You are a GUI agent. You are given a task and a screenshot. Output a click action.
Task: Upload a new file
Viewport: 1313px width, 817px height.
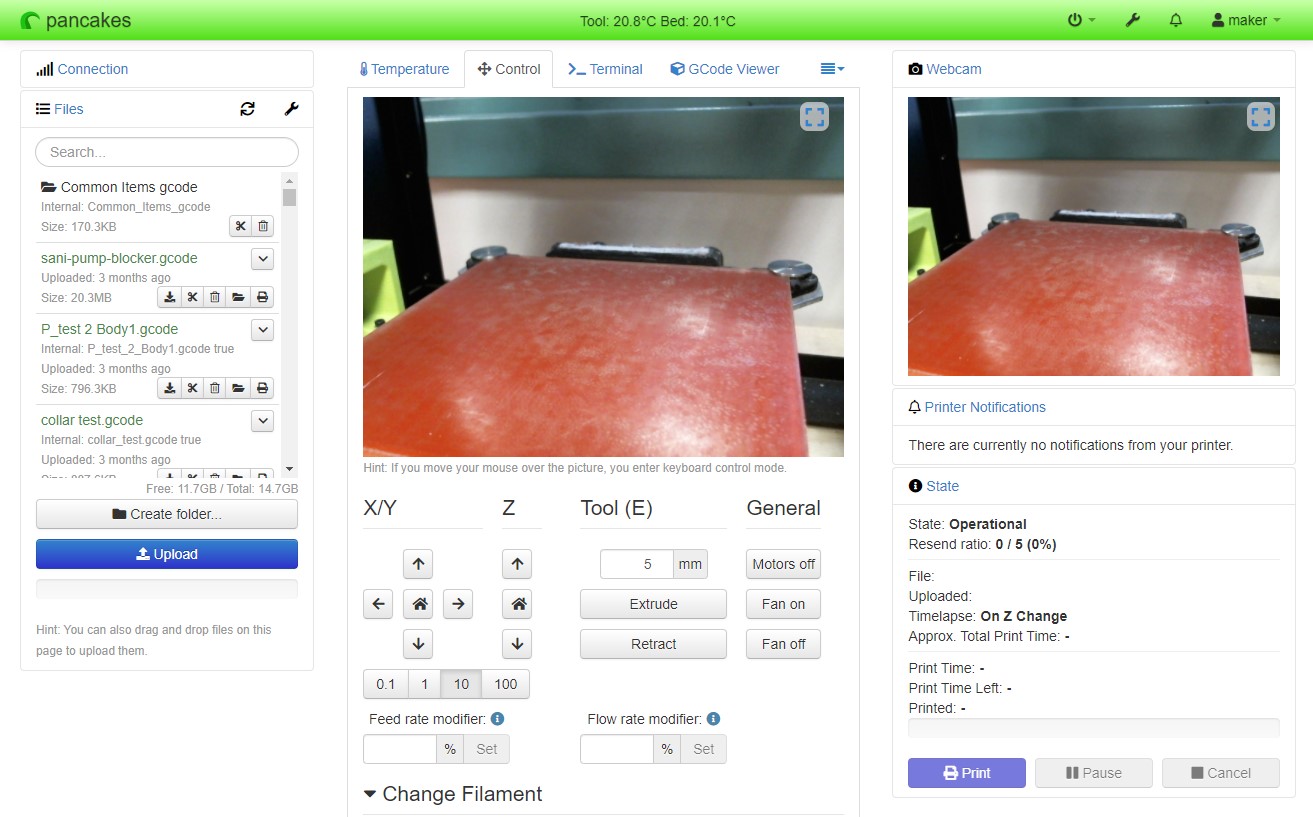(x=166, y=553)
